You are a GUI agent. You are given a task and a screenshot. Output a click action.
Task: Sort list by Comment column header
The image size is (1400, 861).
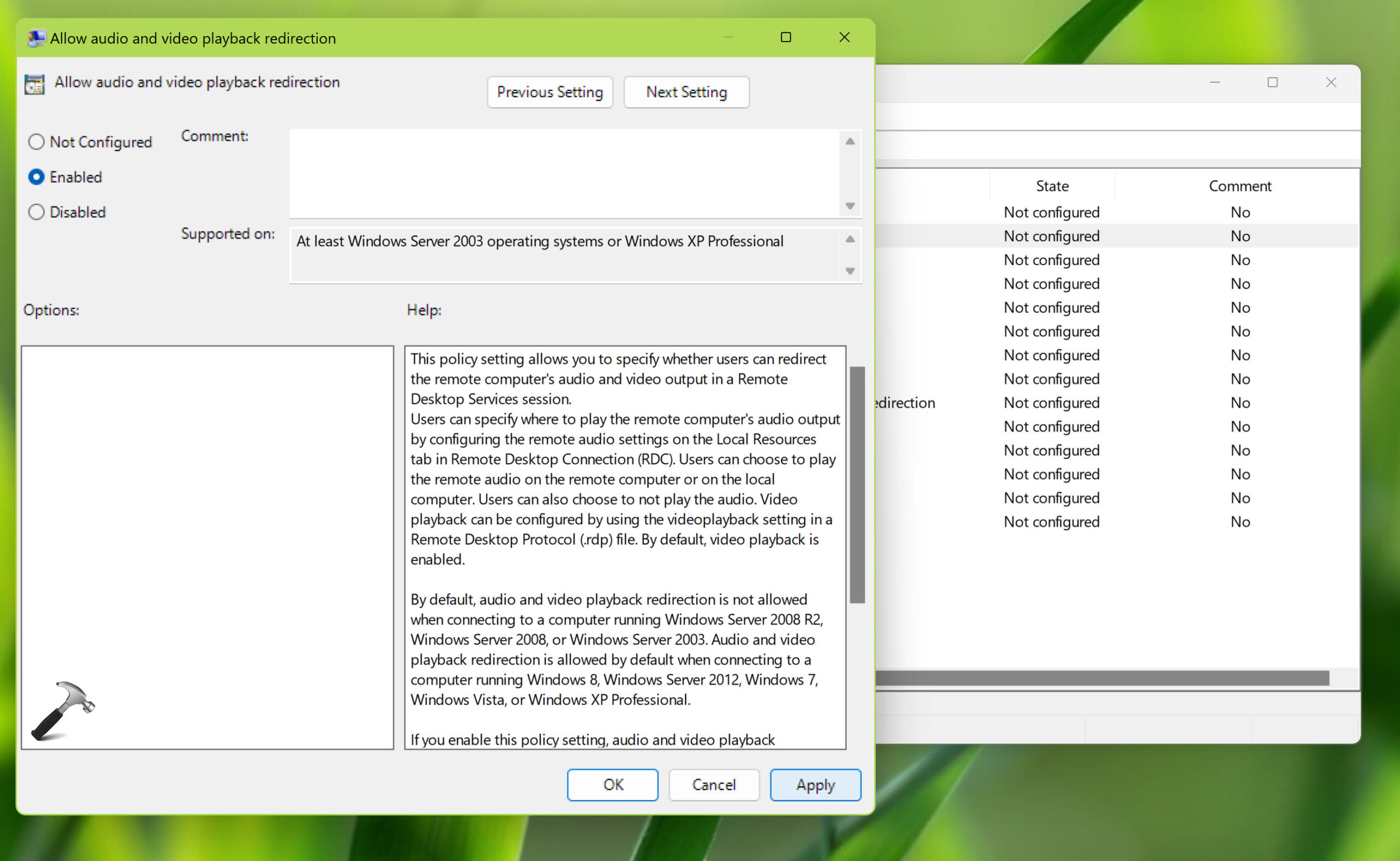point(1239,186)
